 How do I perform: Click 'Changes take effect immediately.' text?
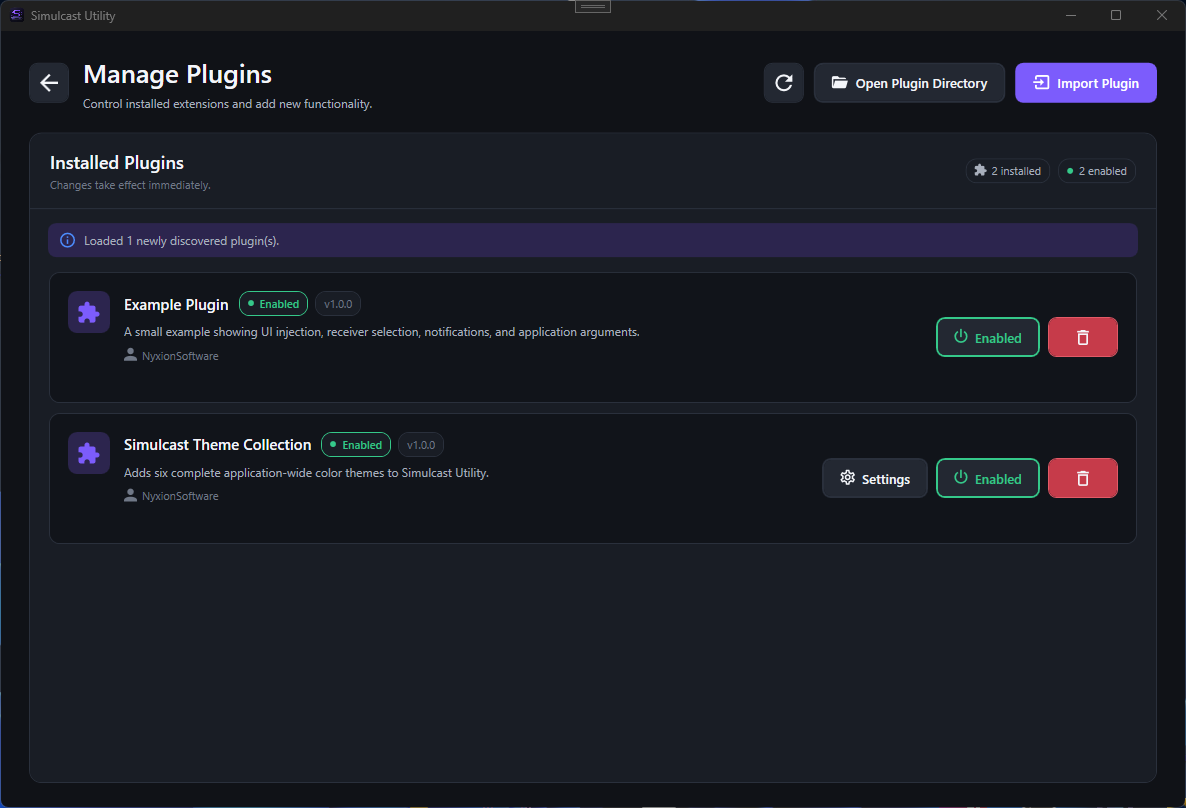coord(130,185)
